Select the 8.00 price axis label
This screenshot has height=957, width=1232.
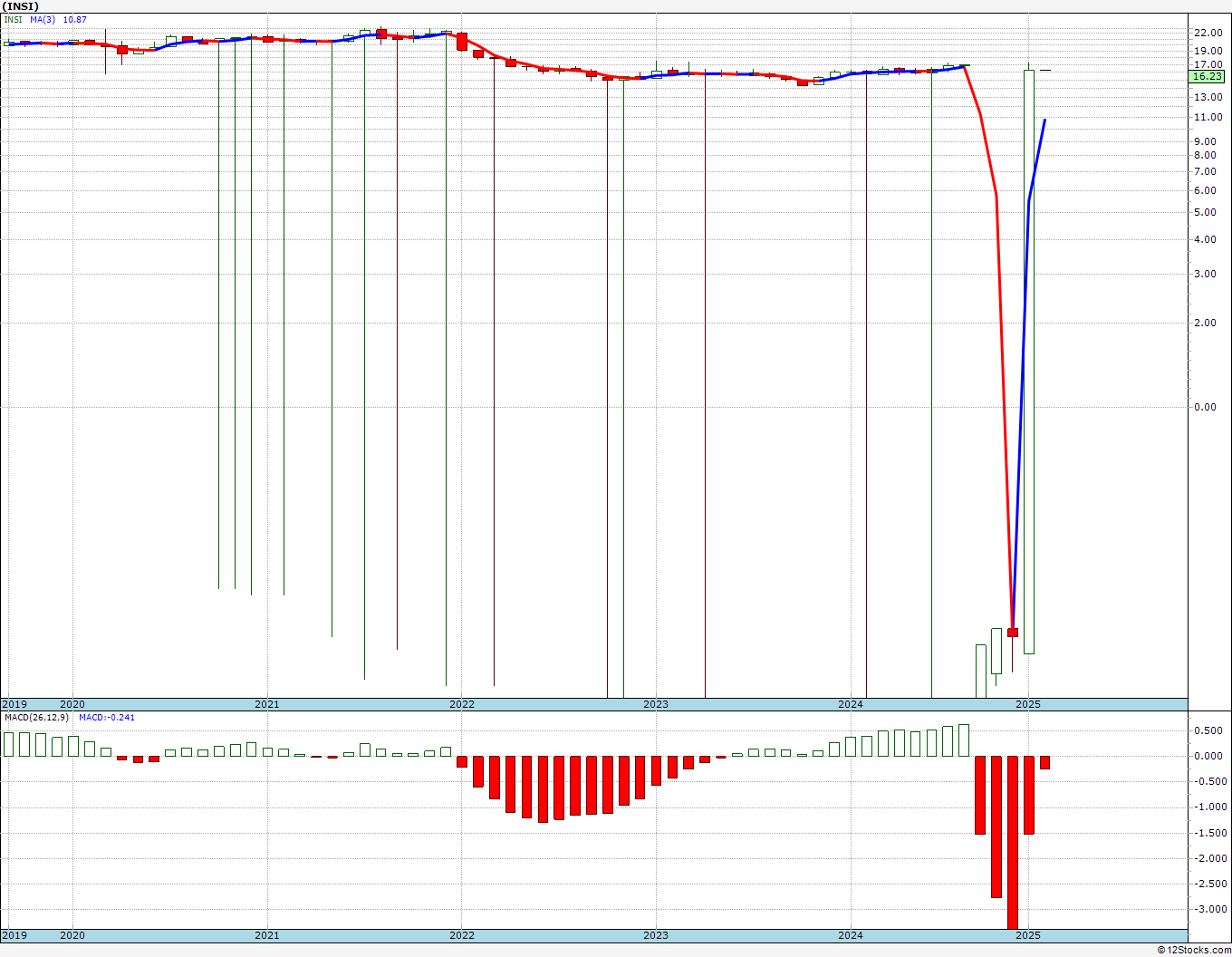click(x=1206, y=156)
